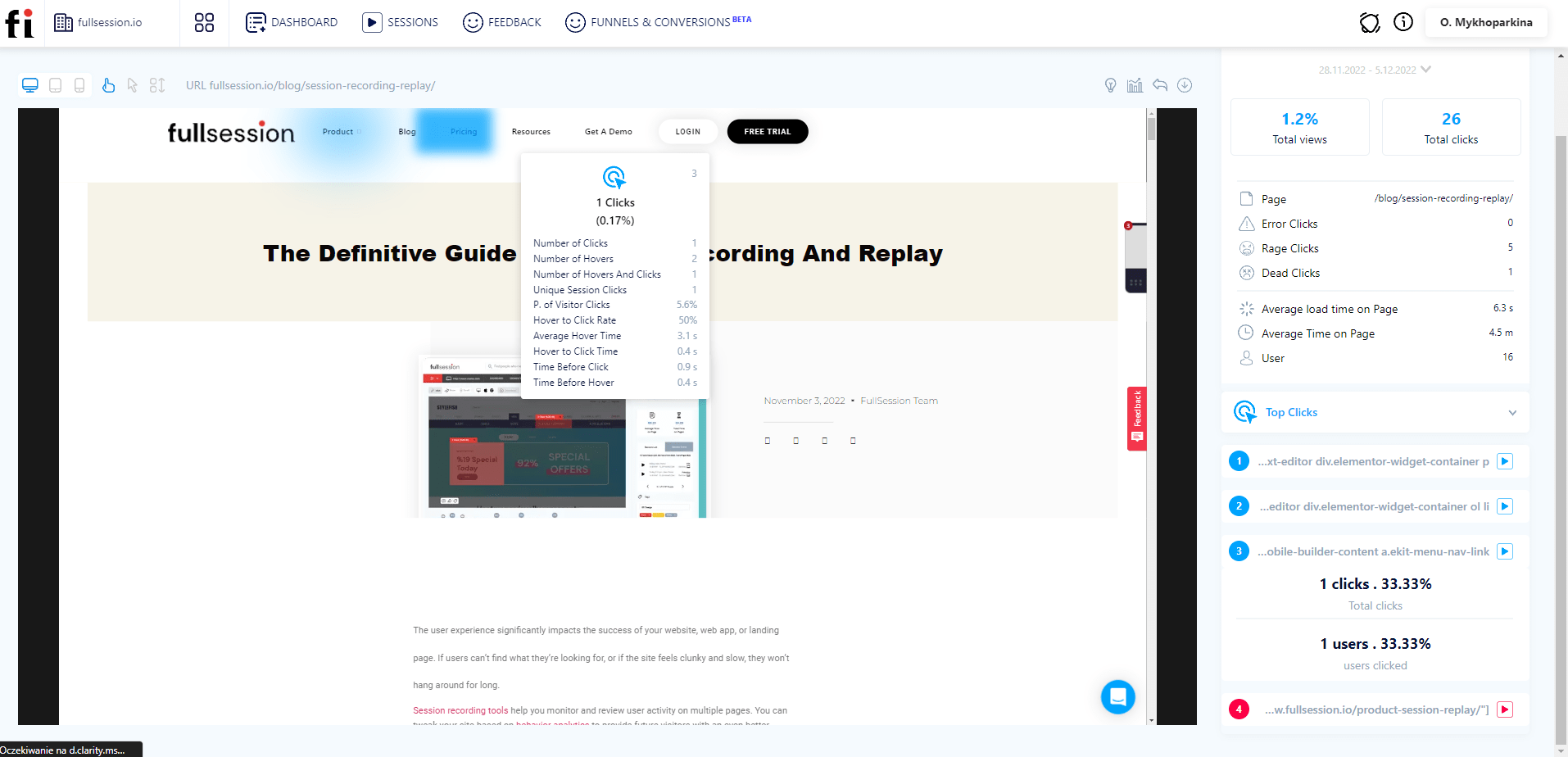Open Funnels & Conversions tab
1568x757 pixels.
coord(658,23)
